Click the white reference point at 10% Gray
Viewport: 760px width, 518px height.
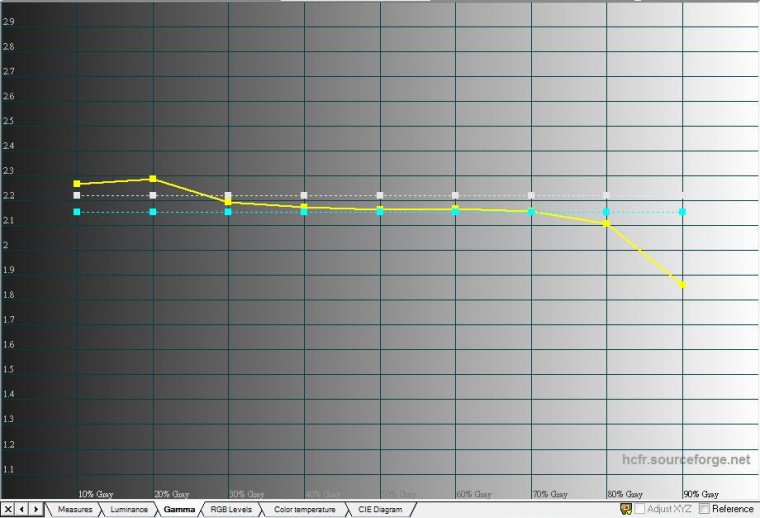tap(77, 195)
